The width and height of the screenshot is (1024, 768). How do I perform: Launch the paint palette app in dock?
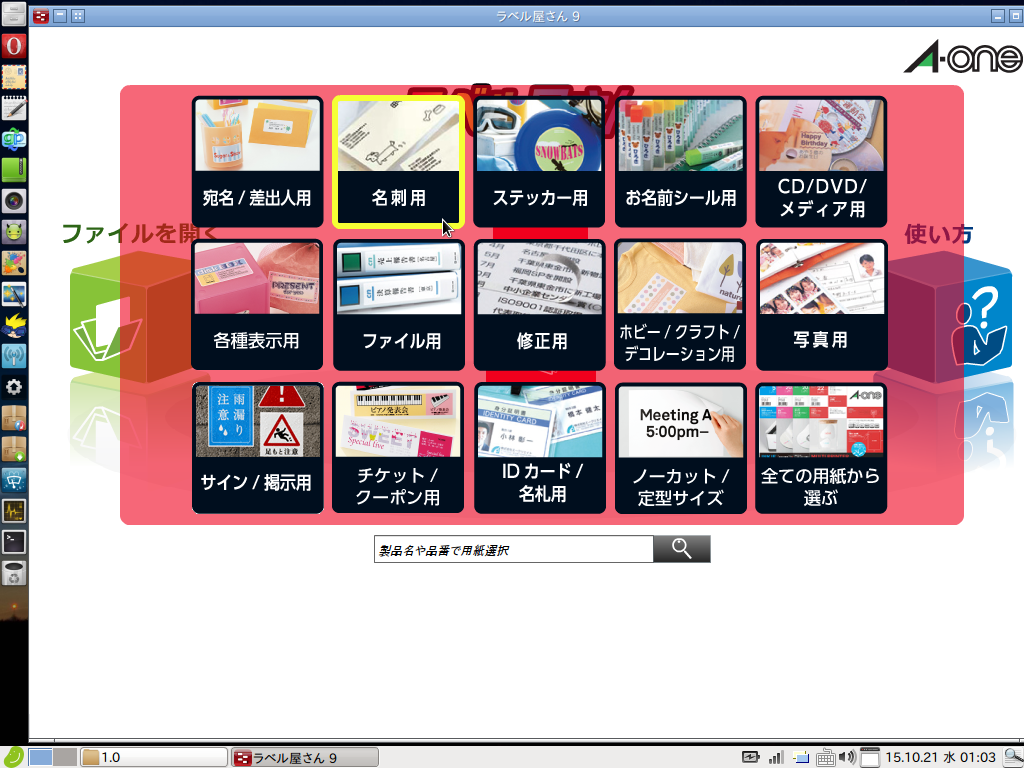tap(14, 263)
